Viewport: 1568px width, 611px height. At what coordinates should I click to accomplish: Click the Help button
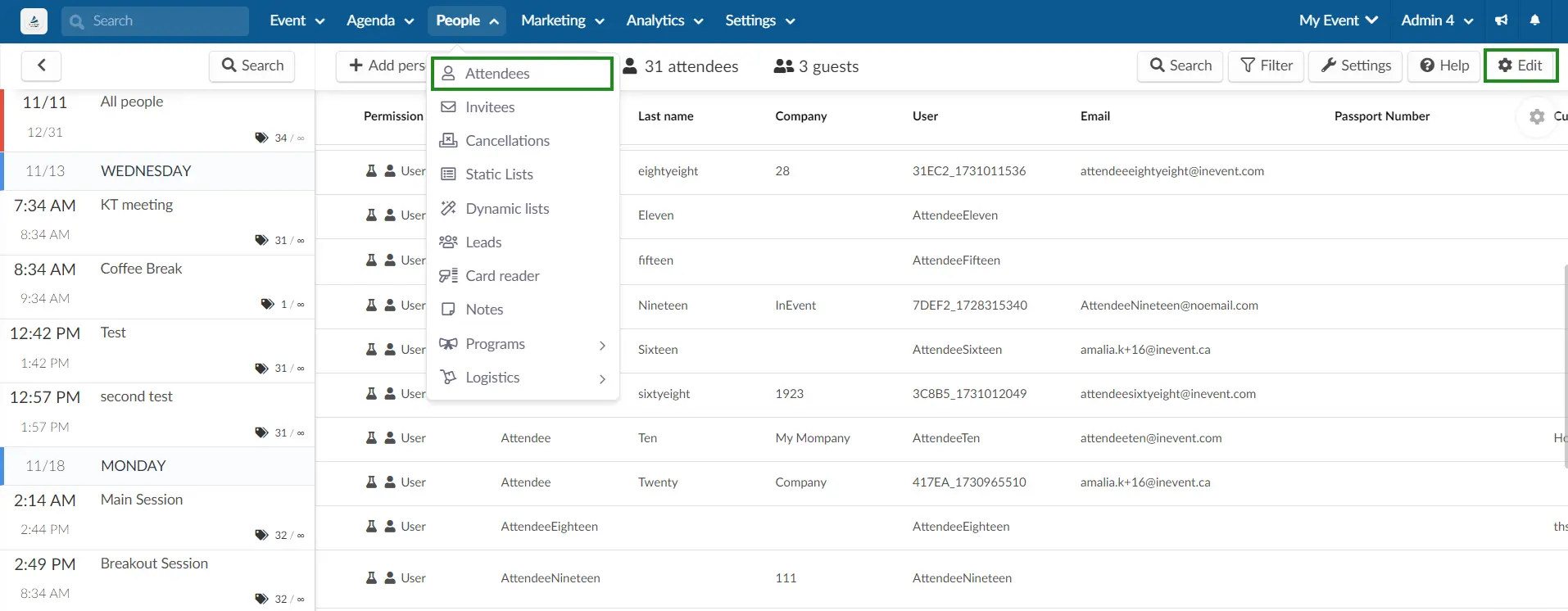coord(1444,66)
